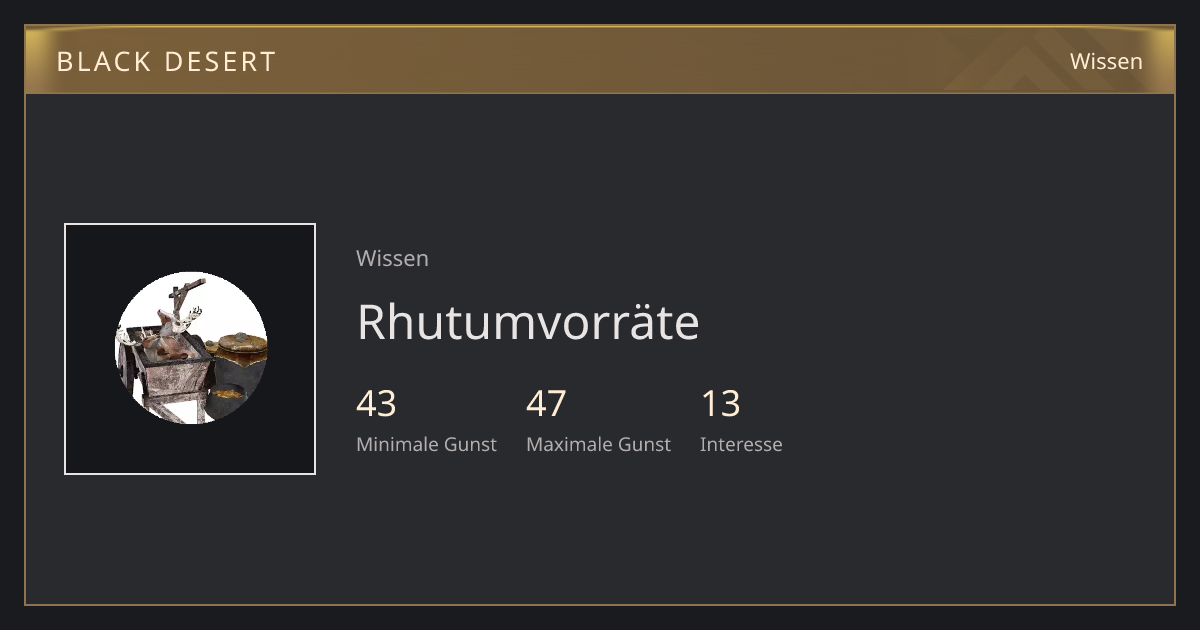1200x630 pixels.
Task: Click the interest value 13
Action: 720,404
